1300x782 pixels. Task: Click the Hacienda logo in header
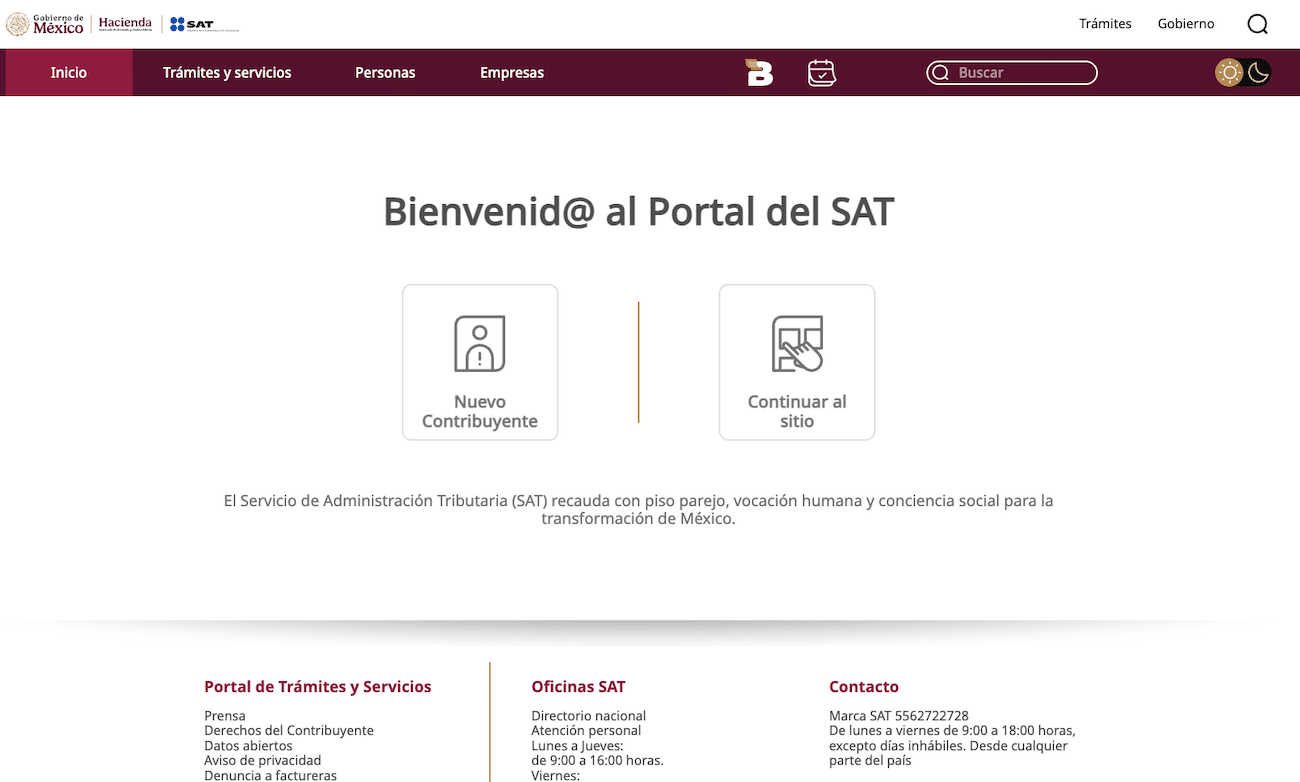point(125,24)
